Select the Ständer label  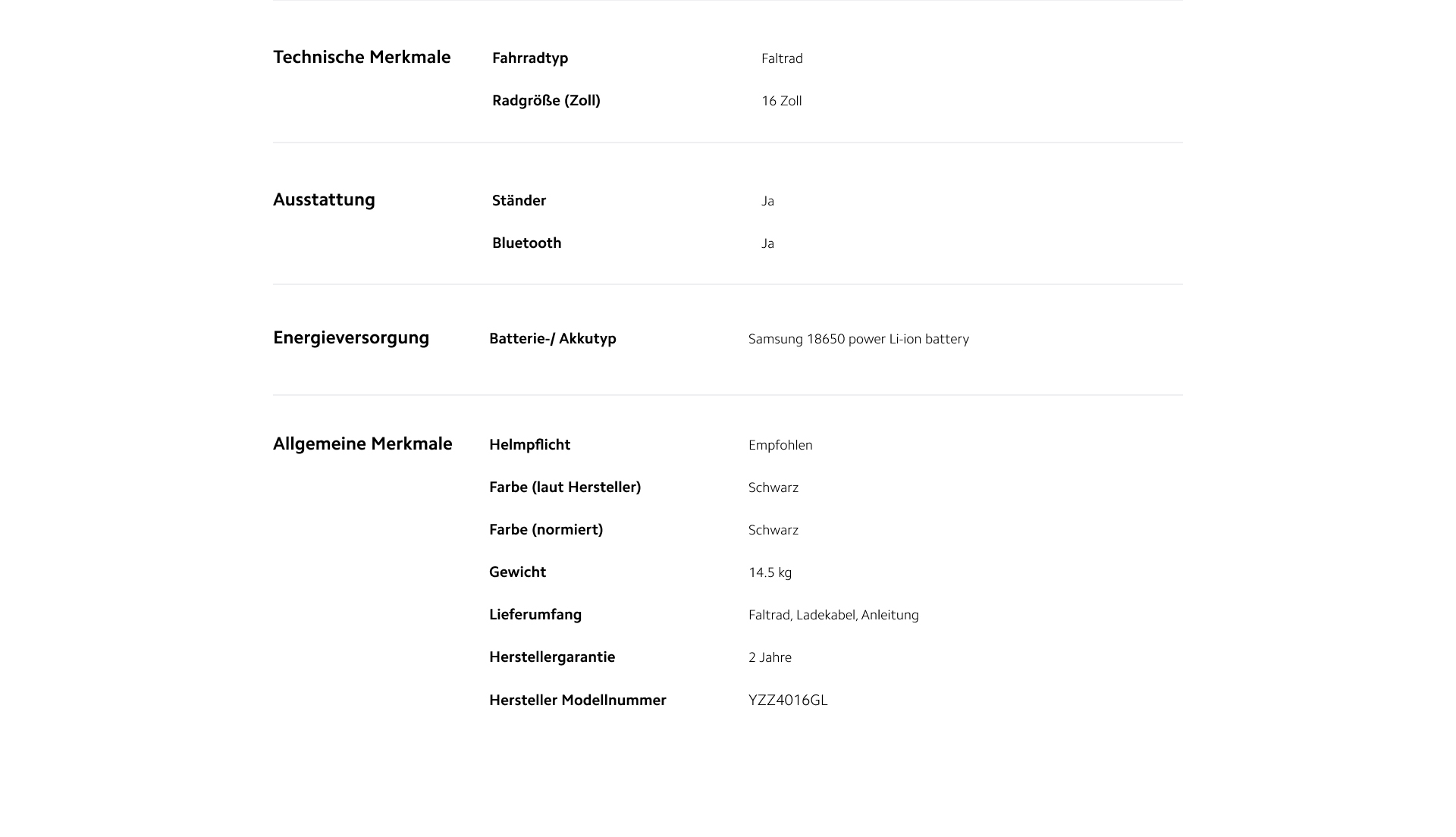tap(519, 201)
